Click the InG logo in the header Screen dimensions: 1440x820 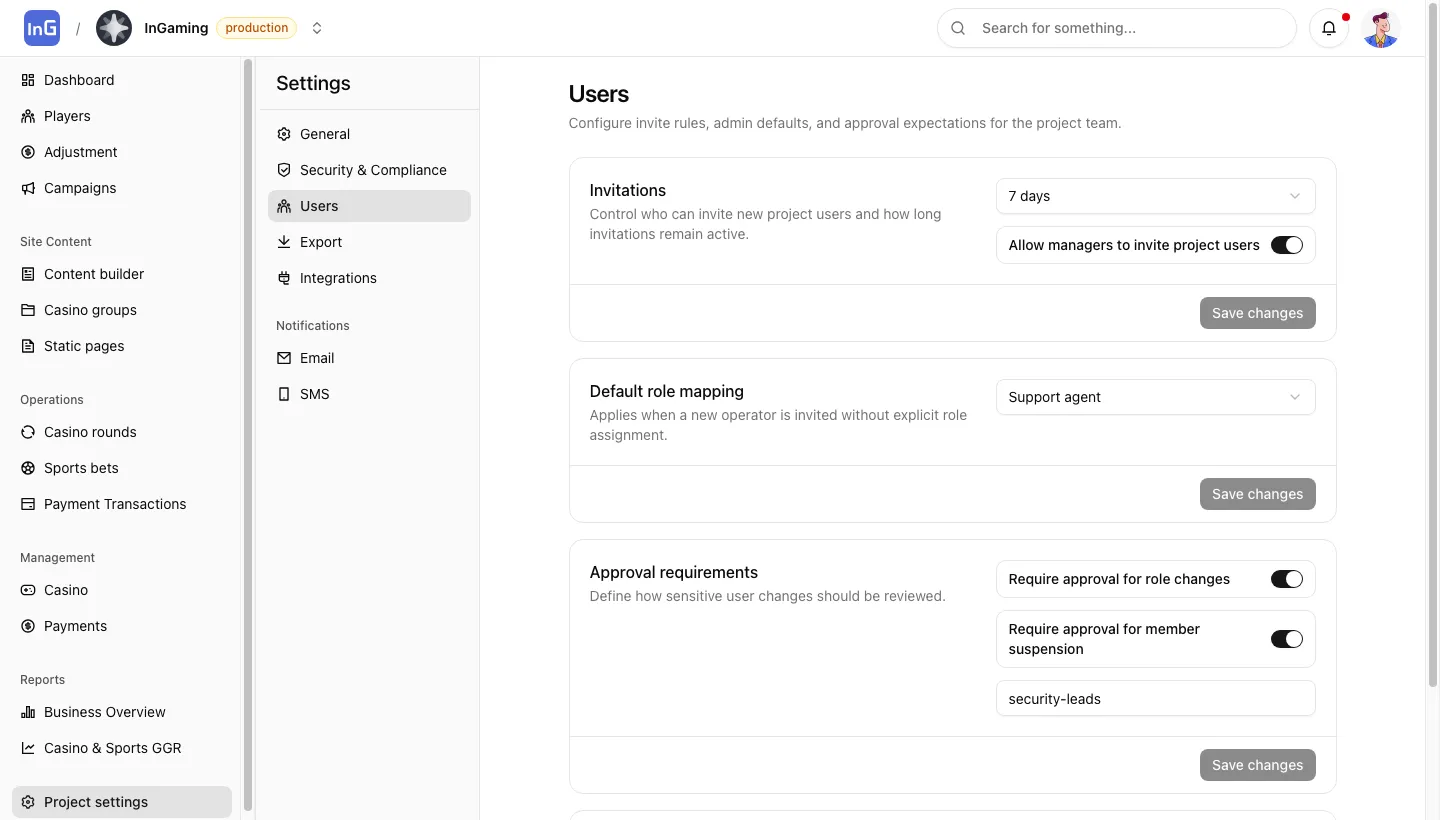coord(41,27)
